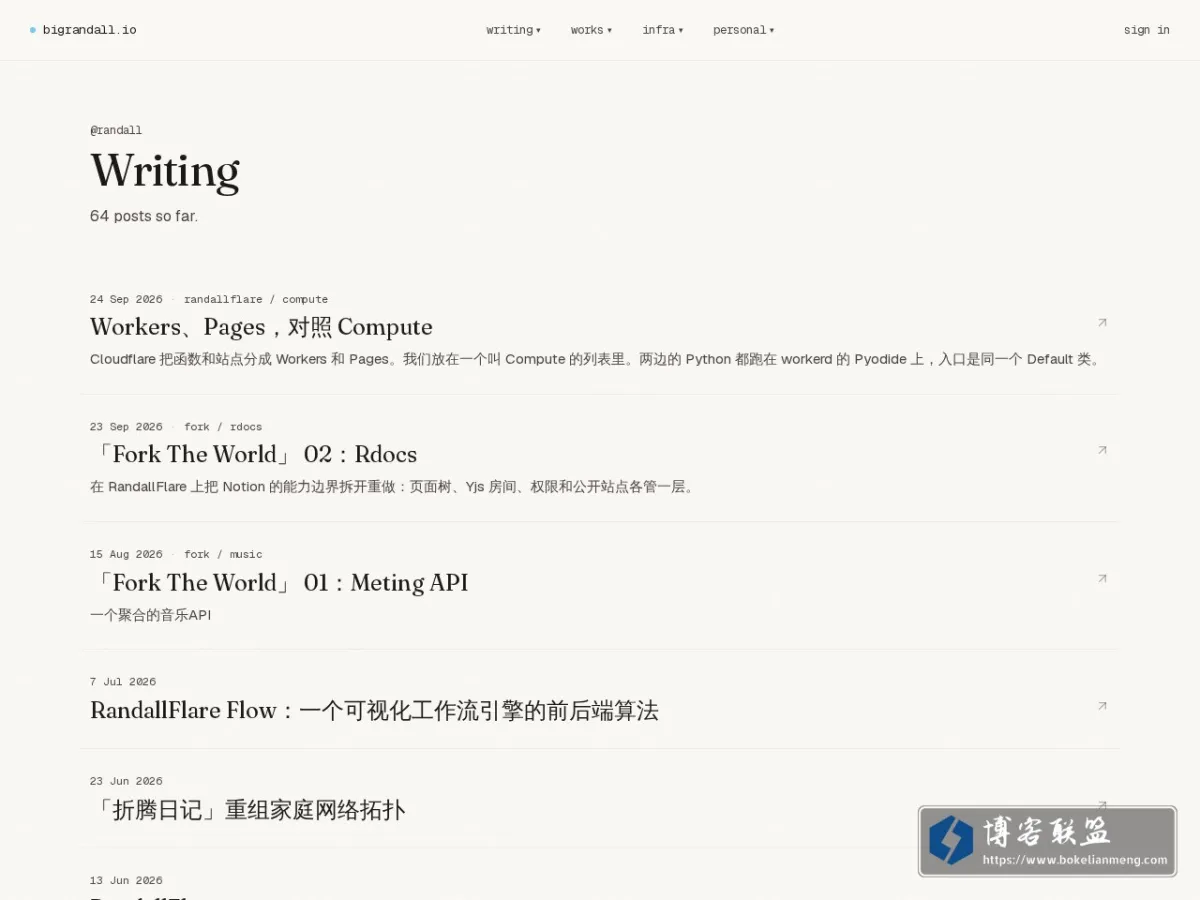Select the randallflare / compute tag
This screenshot has width=1200, height=900.
click(256, 299)
